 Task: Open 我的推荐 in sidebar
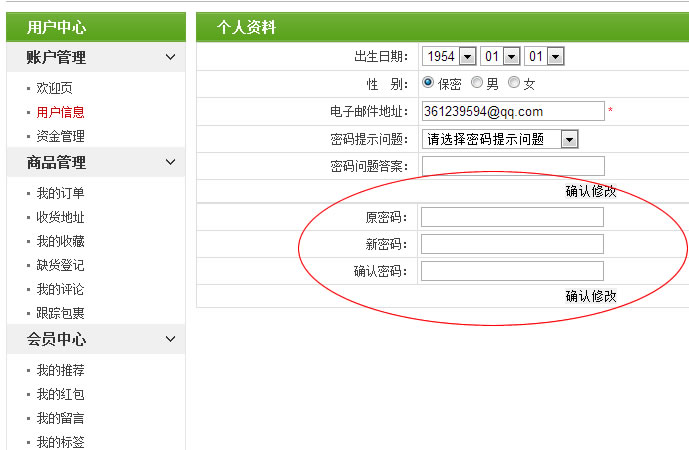pyautogui.click(x=61, y=370)
